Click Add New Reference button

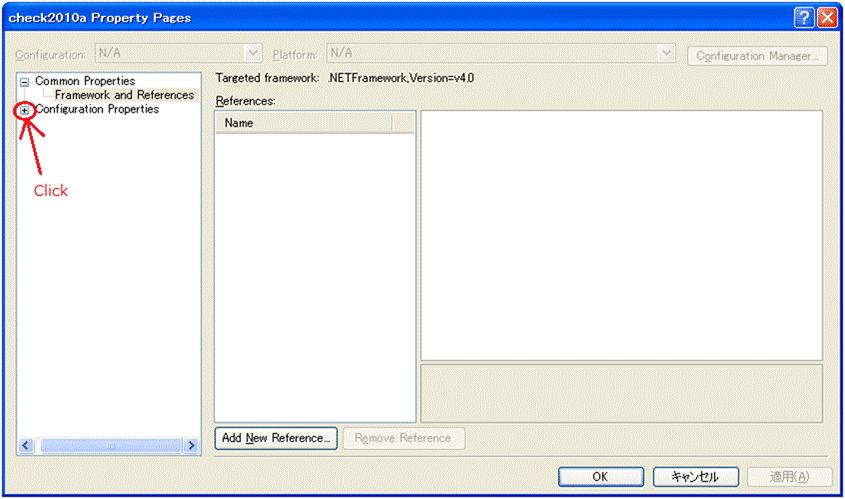click(x=276, y=438)
